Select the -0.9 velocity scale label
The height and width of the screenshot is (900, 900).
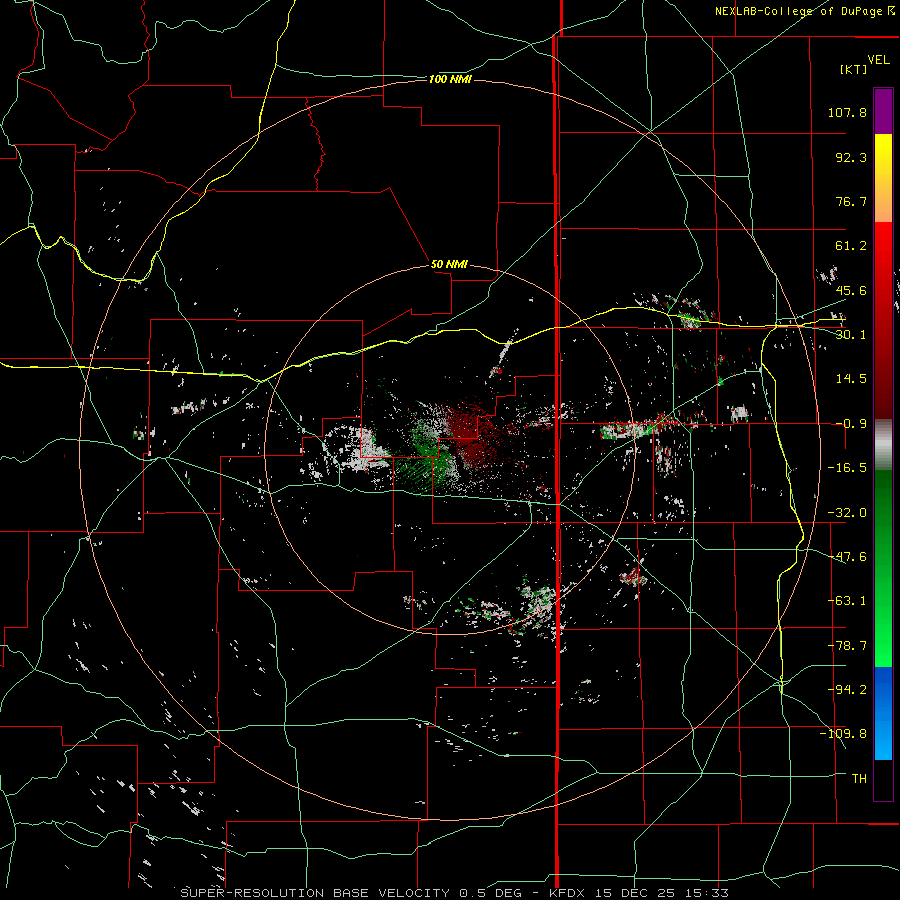pyautogui.click(x=851, y=424)
